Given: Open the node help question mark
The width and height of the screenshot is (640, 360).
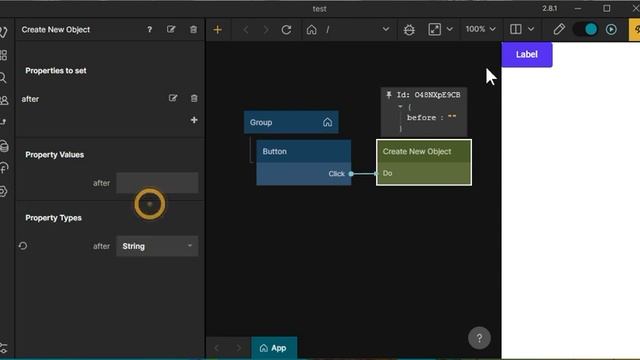Looking at the screenshot, I should [x=149, y=29].
